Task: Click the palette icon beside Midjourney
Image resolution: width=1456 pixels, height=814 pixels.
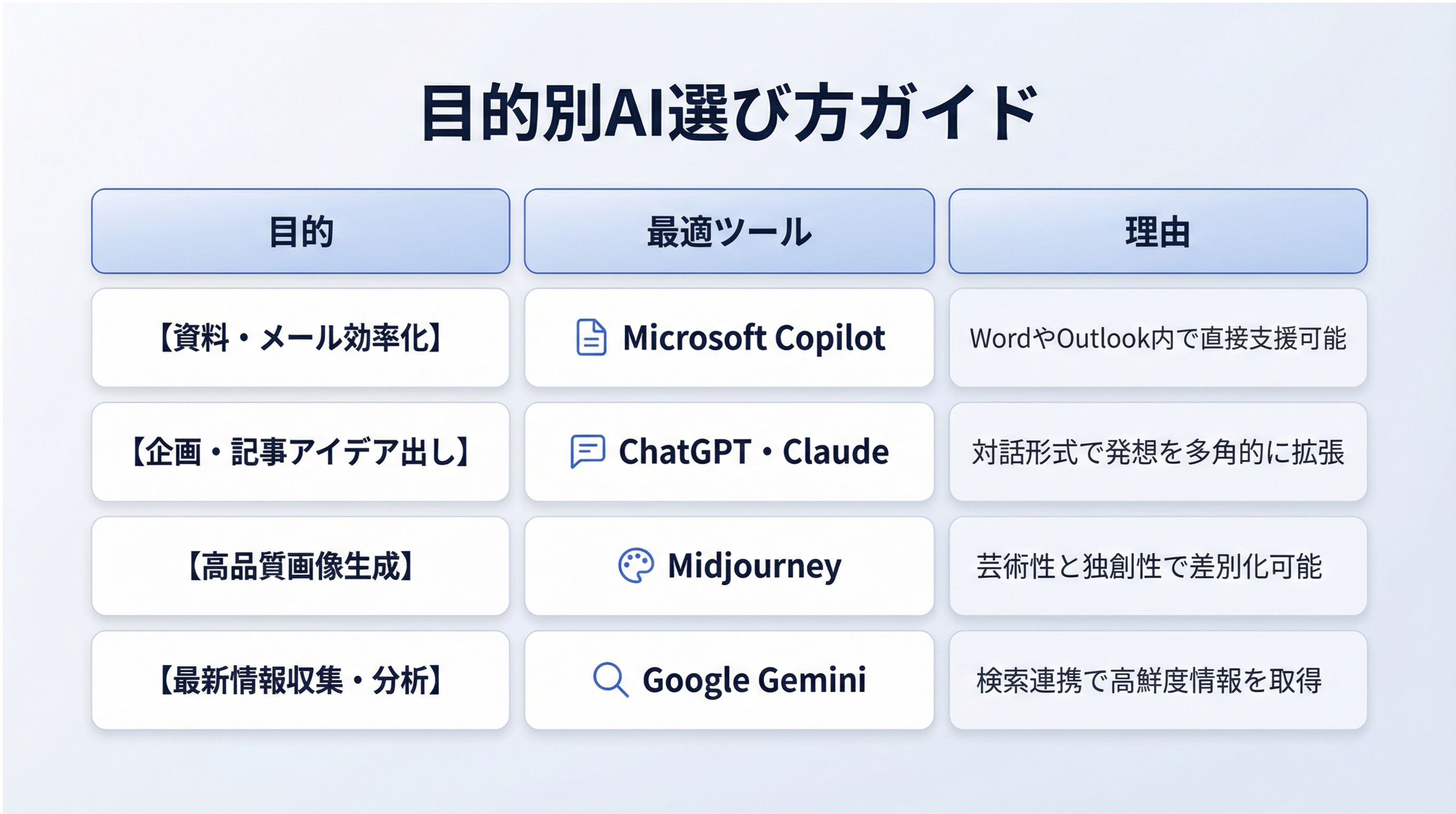Action: click(x=636, y=565)
